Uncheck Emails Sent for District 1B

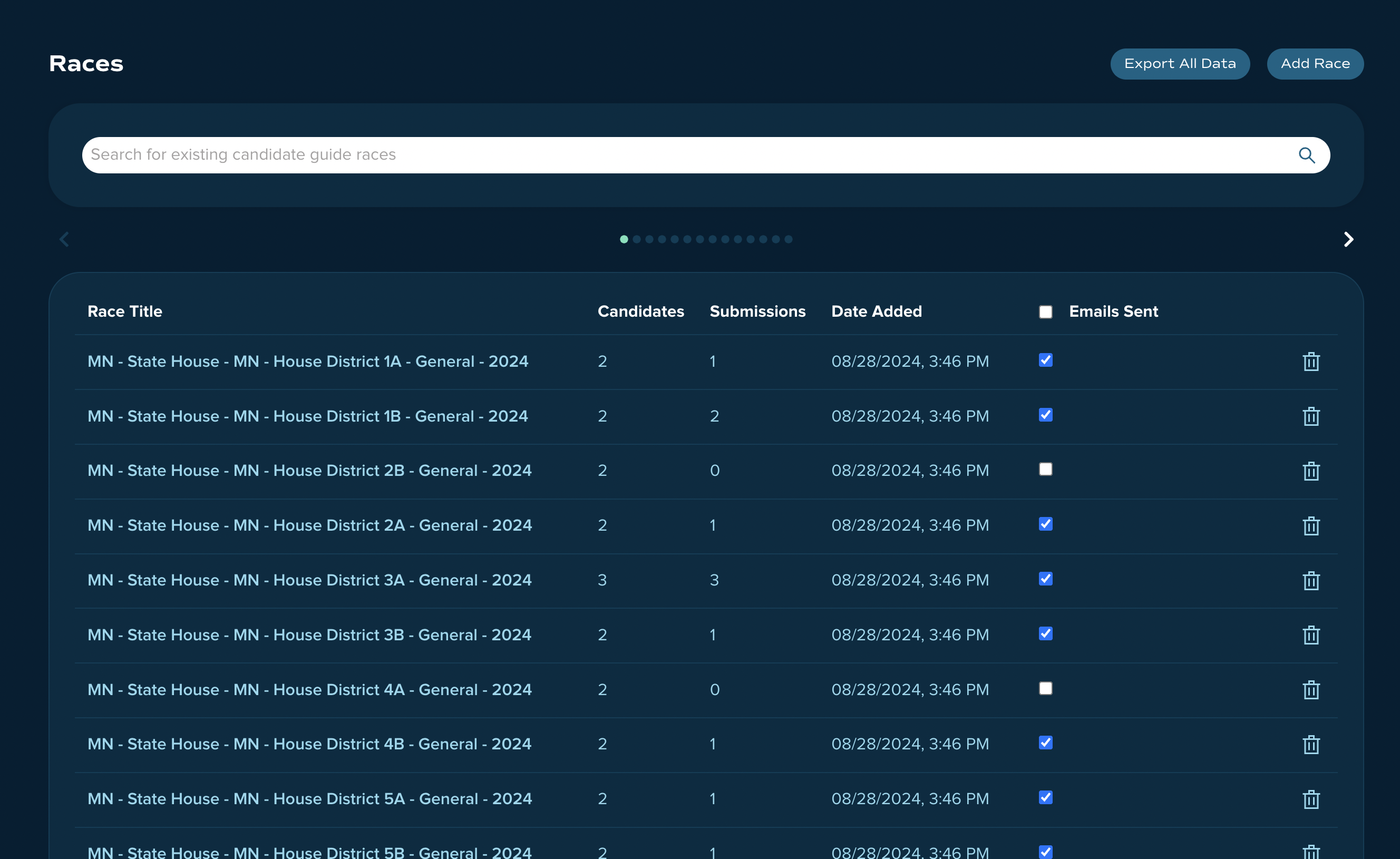pyautogui.click(x=1045, y=415)
